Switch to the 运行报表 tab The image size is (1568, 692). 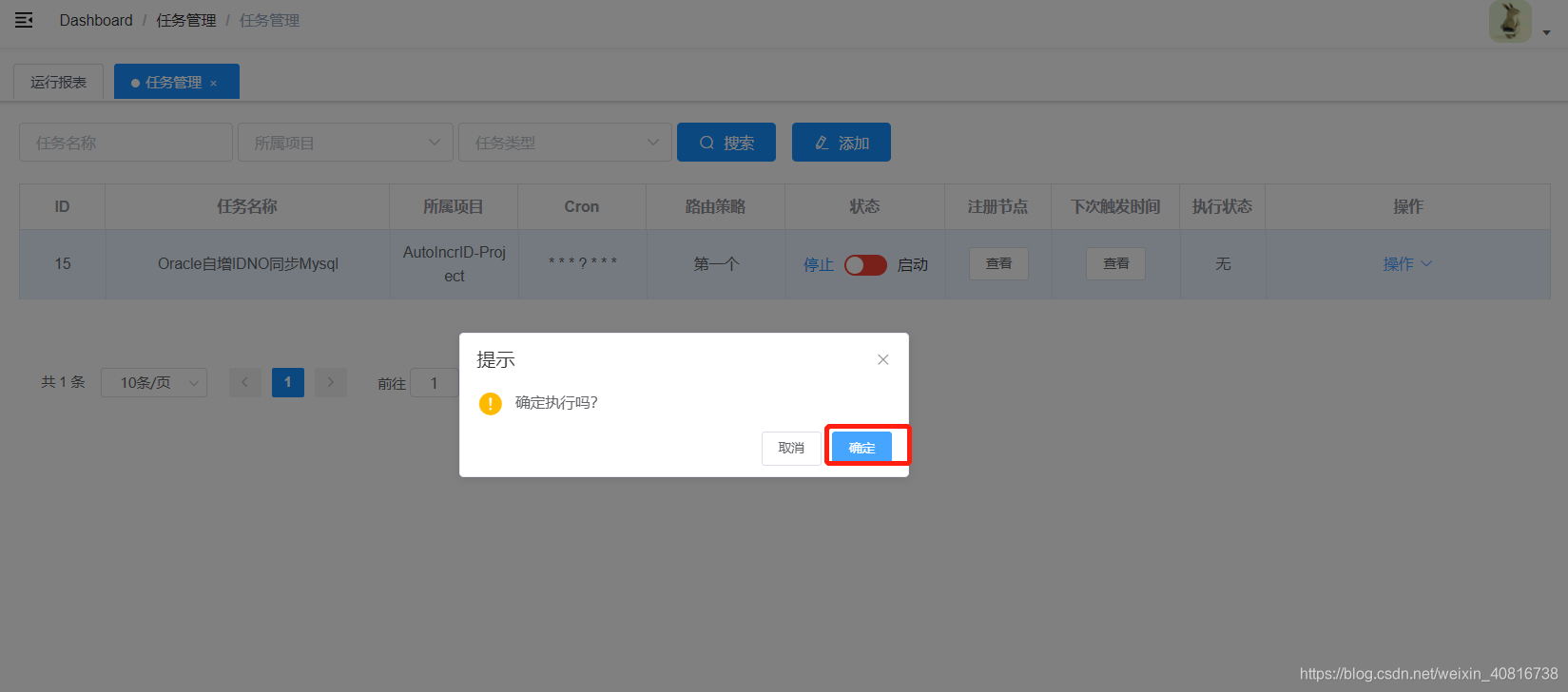tap(58, 83)
